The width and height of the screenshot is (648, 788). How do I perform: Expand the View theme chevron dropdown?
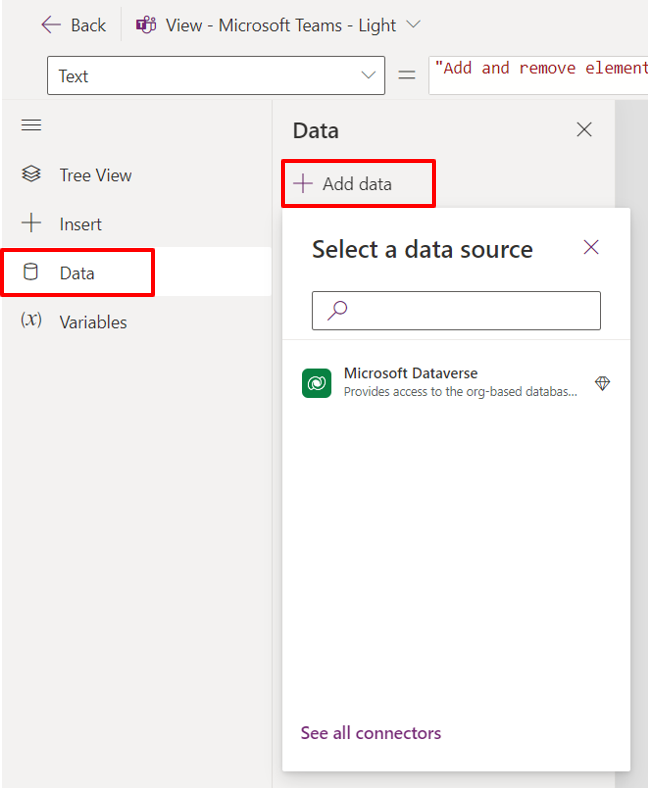413,24
